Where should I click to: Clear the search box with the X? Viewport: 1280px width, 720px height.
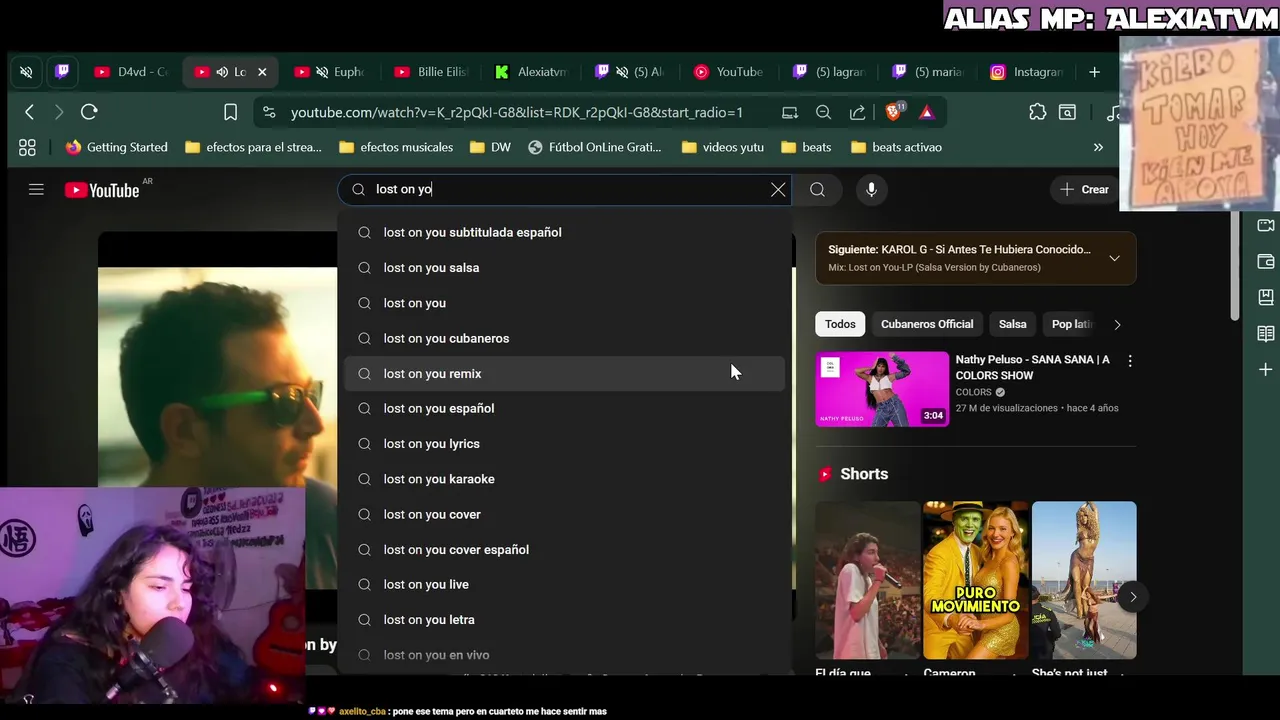coord(778,189)
